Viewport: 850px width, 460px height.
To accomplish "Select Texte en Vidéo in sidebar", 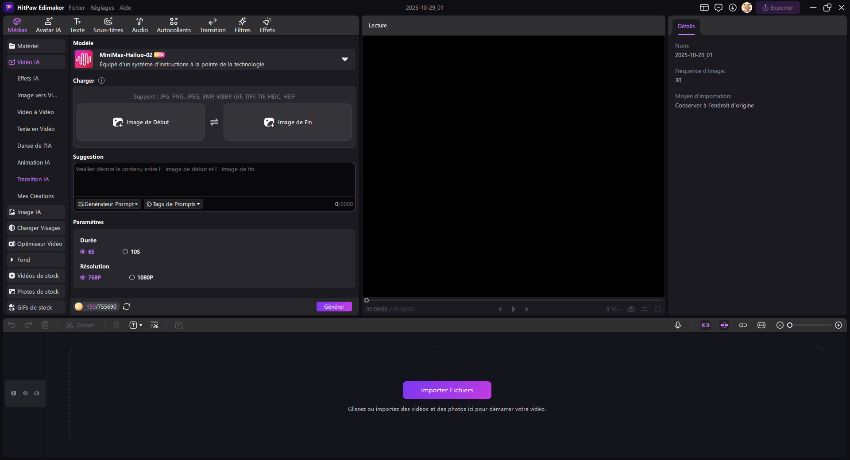I will pos(36,129).
